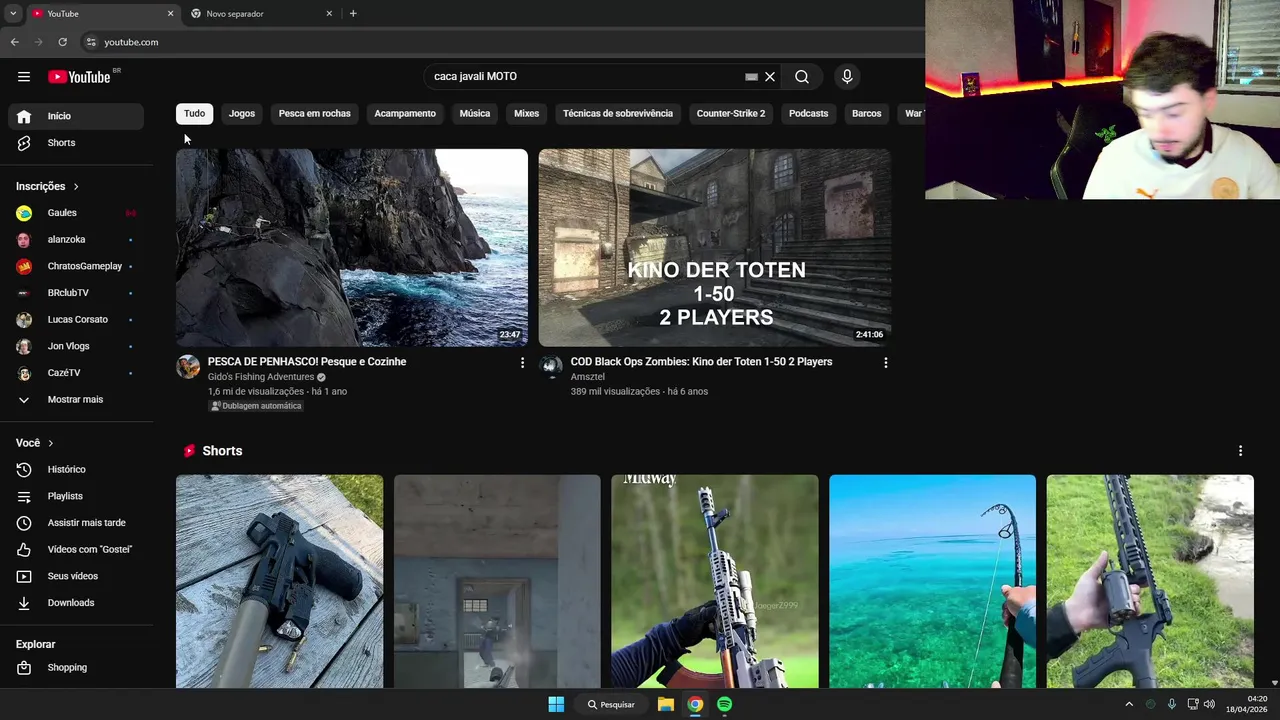Open a new browser tab with plus

point(353,14)
